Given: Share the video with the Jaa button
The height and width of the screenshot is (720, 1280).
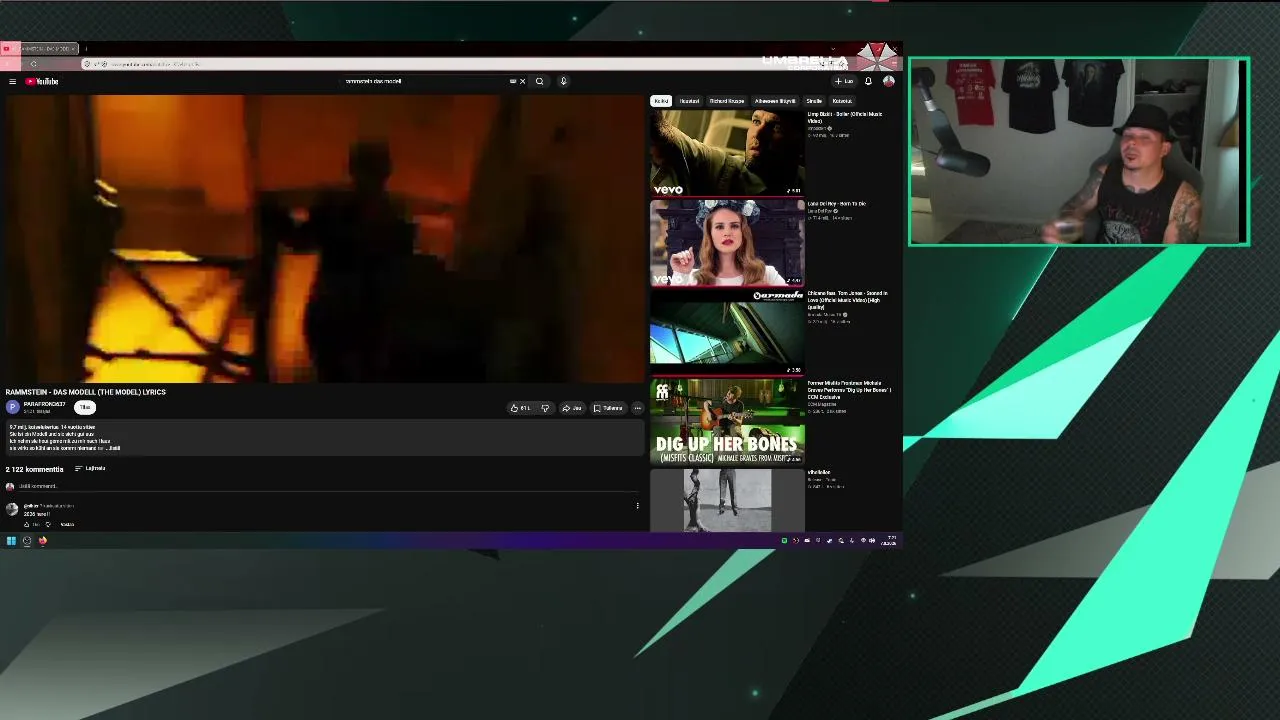Looking at the screenshot, I should coord(572,408).
